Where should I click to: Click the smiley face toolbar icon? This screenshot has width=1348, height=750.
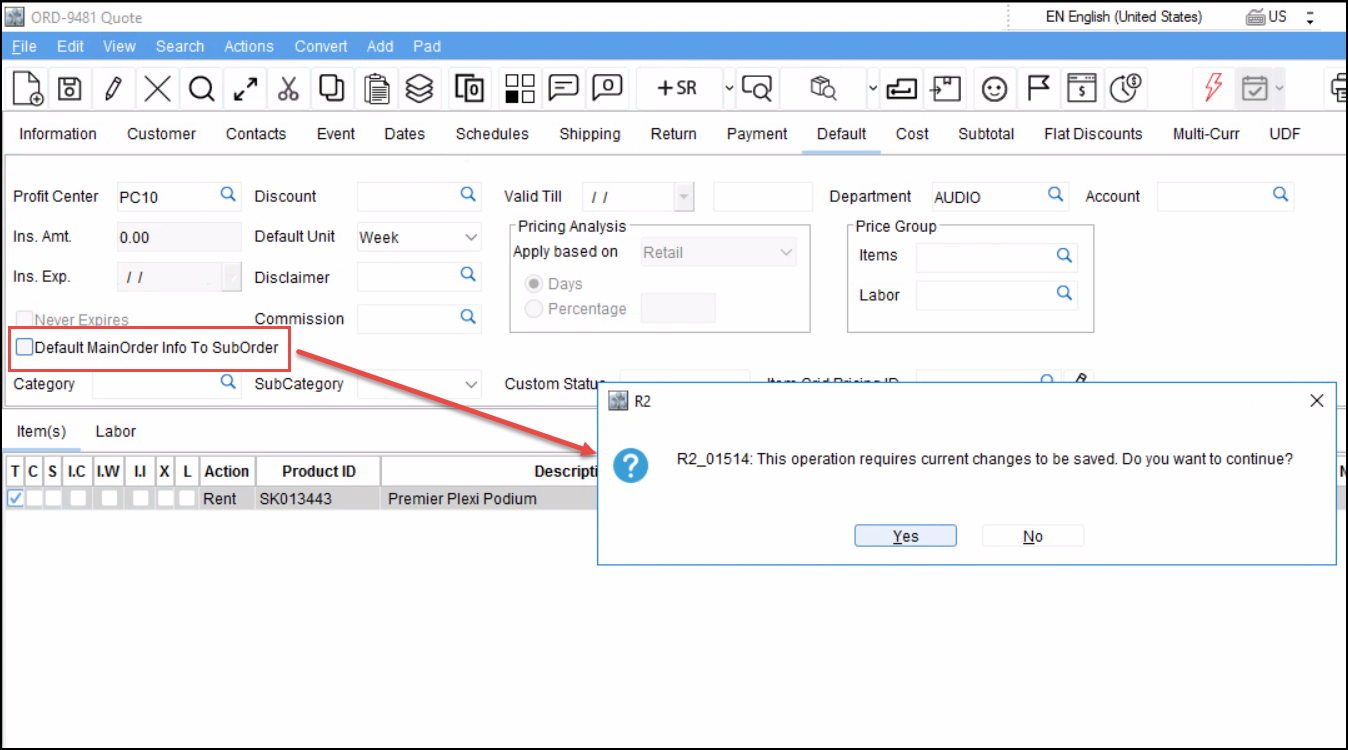pyautogui.click(x=993, y=88)
